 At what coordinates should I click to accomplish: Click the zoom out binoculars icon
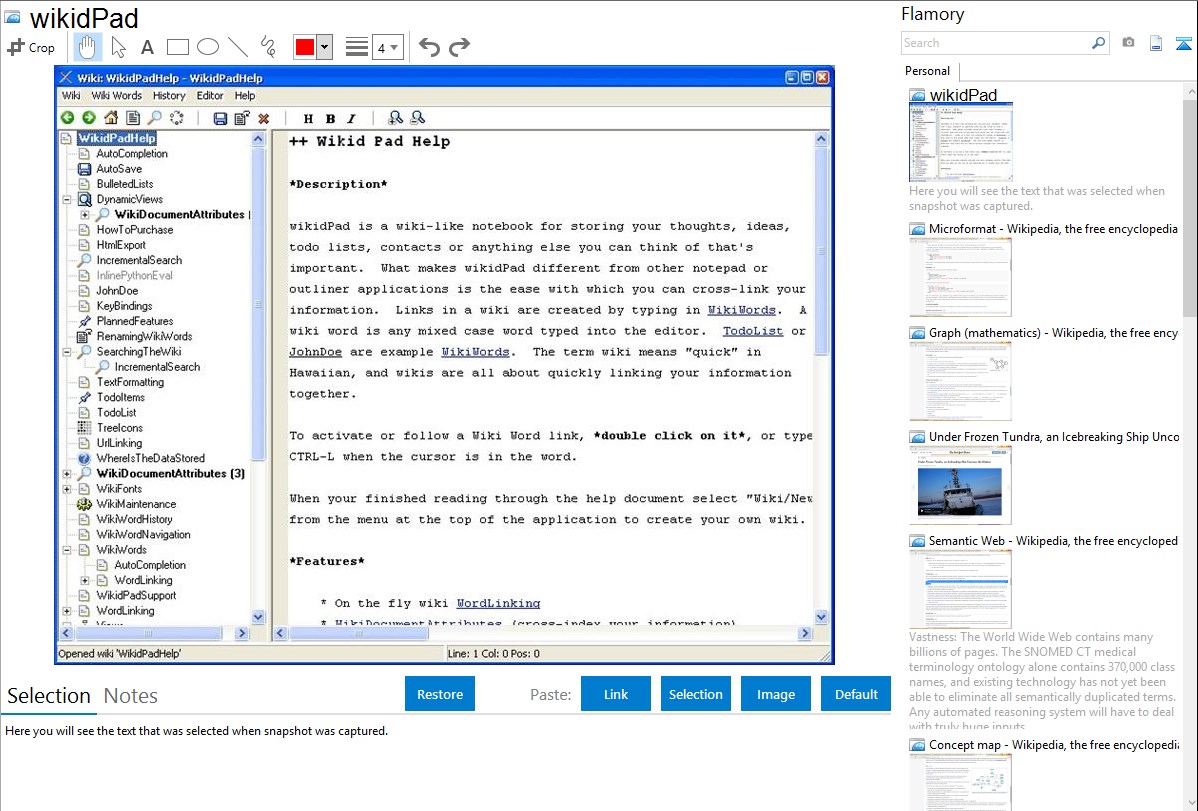[x=417, y=118]
